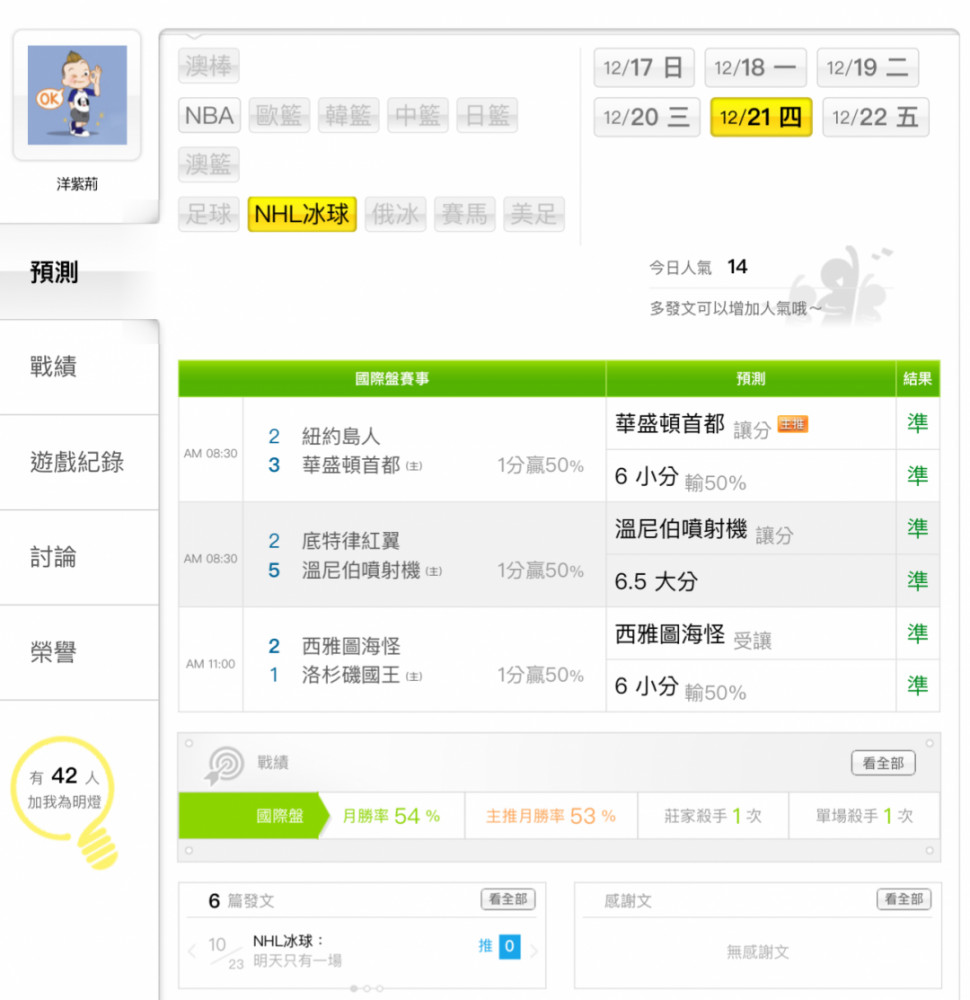Click 看全部 in 感謝文 panel
This screenshot has width=970, height=1000.
click(x=904, y=899)
